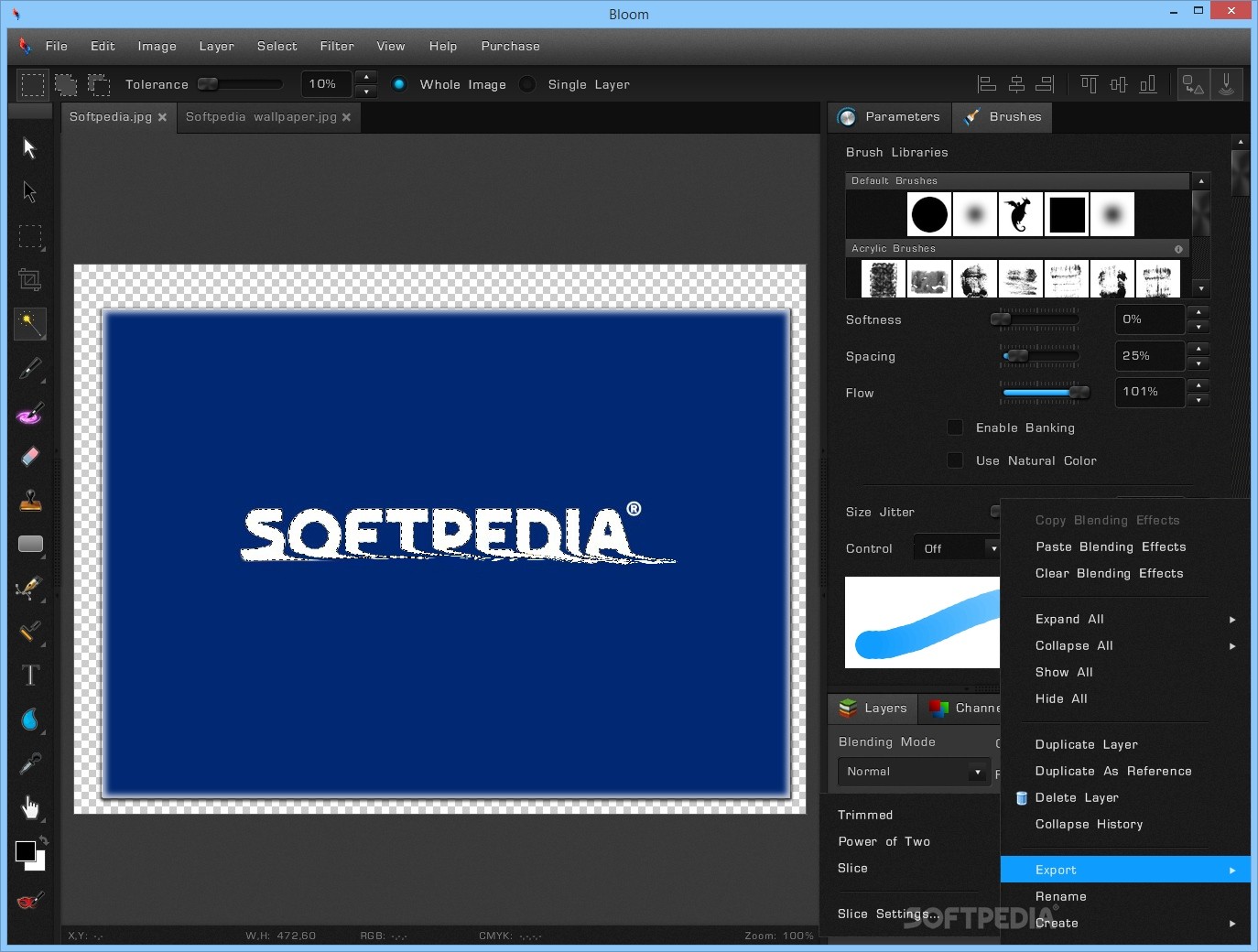
Task: Click new selection mode icon
Action: click(32, 85)
